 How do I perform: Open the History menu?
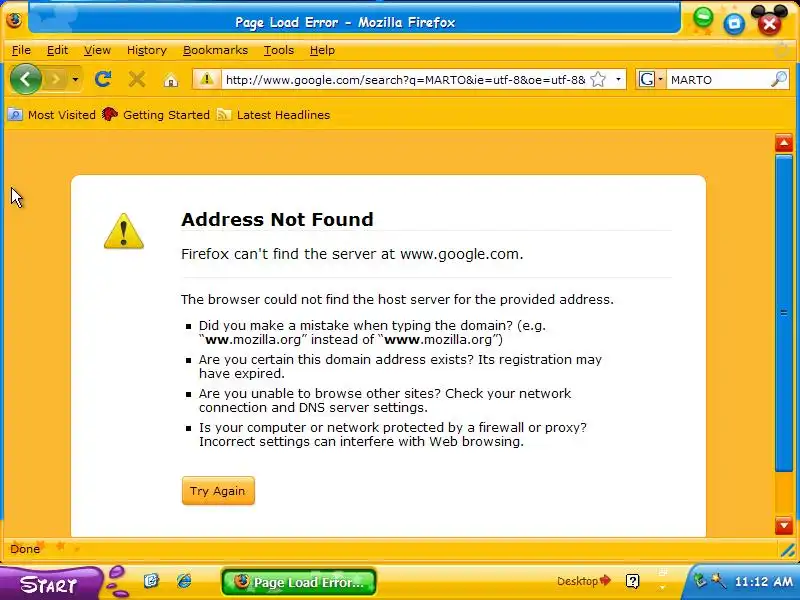tap(147, 50)
